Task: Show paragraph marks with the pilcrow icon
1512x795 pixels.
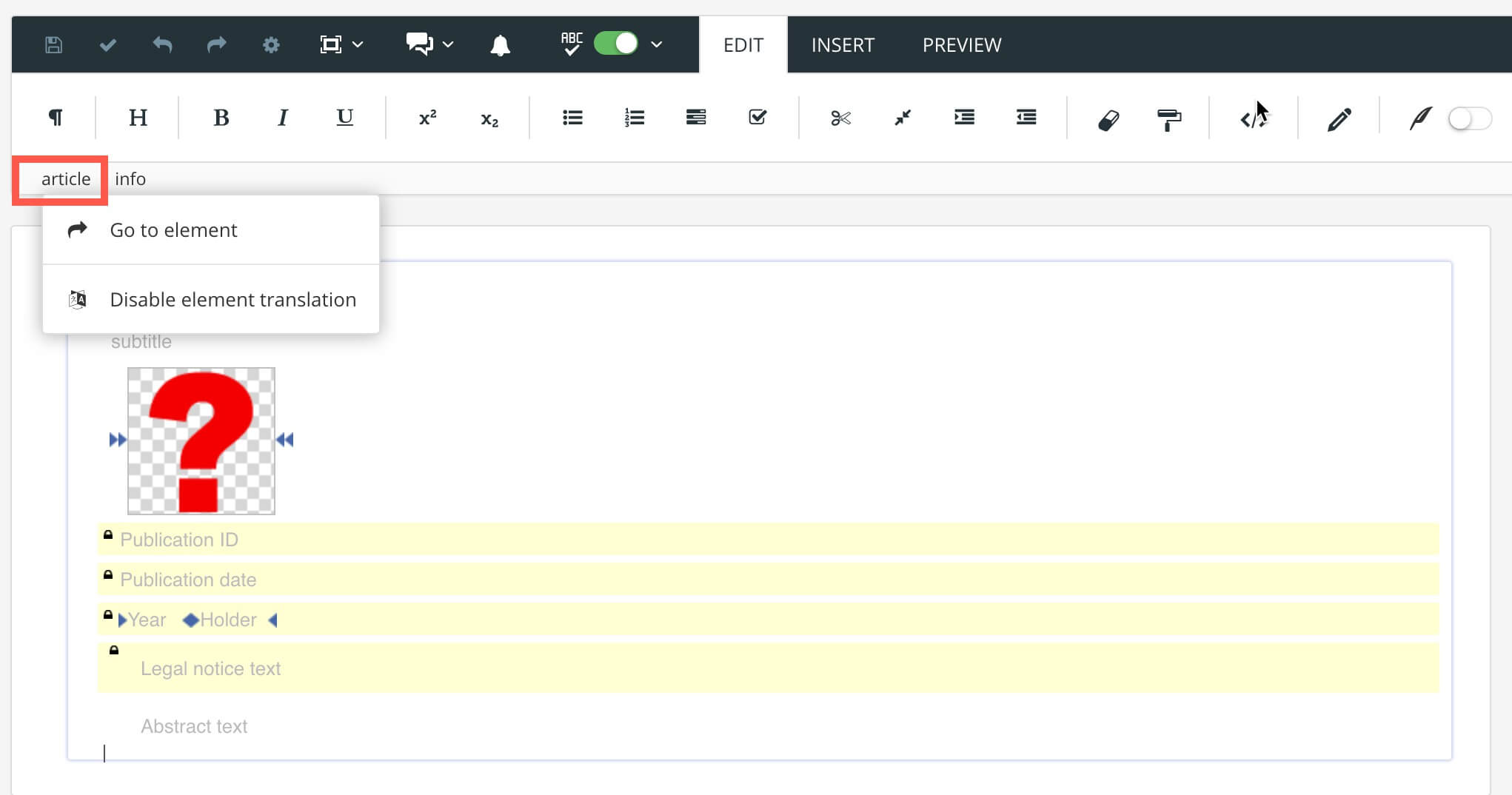Action: [56, 117]
